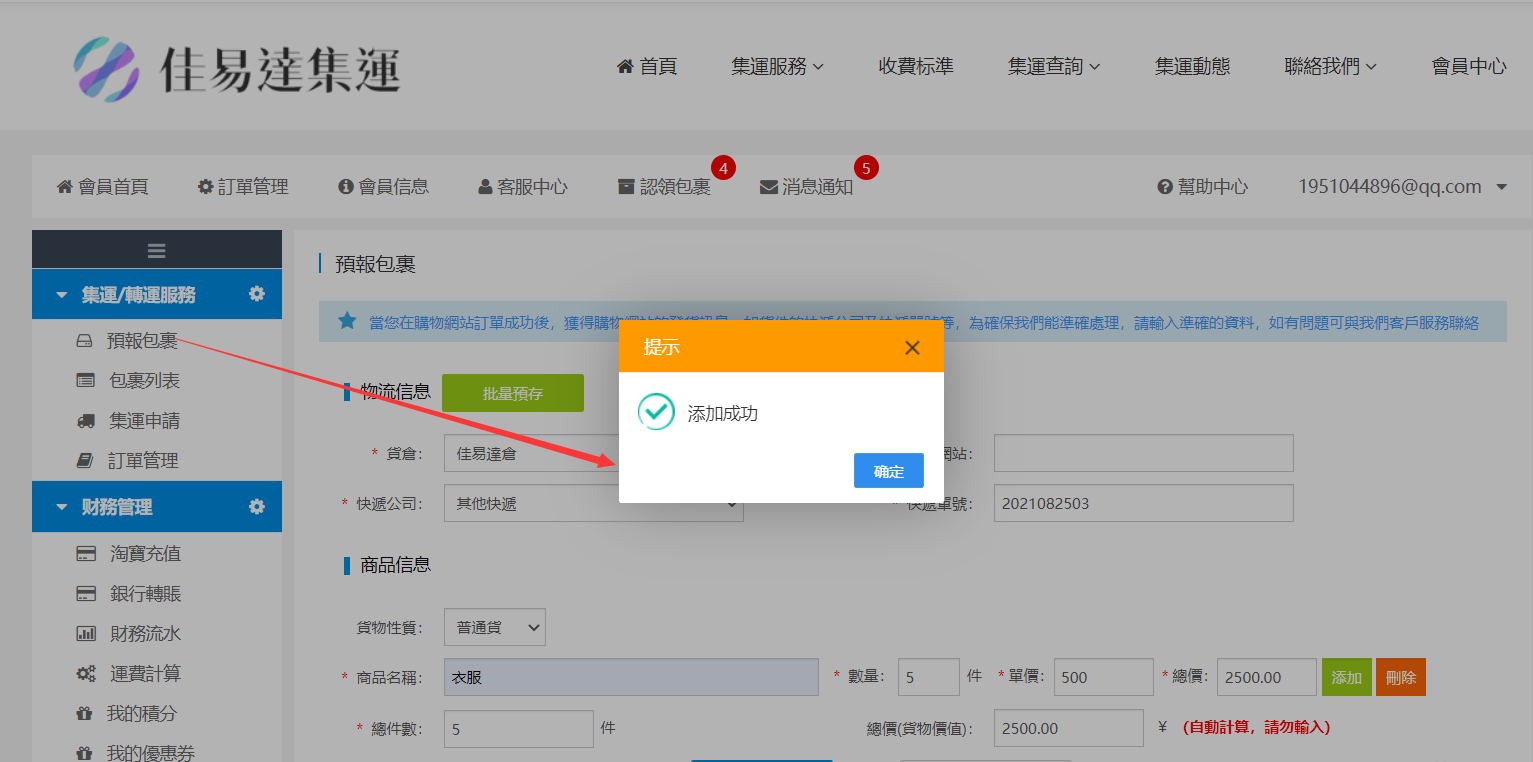Open the 貨倉 佳易達倉 dropdown

click(531, 453)
